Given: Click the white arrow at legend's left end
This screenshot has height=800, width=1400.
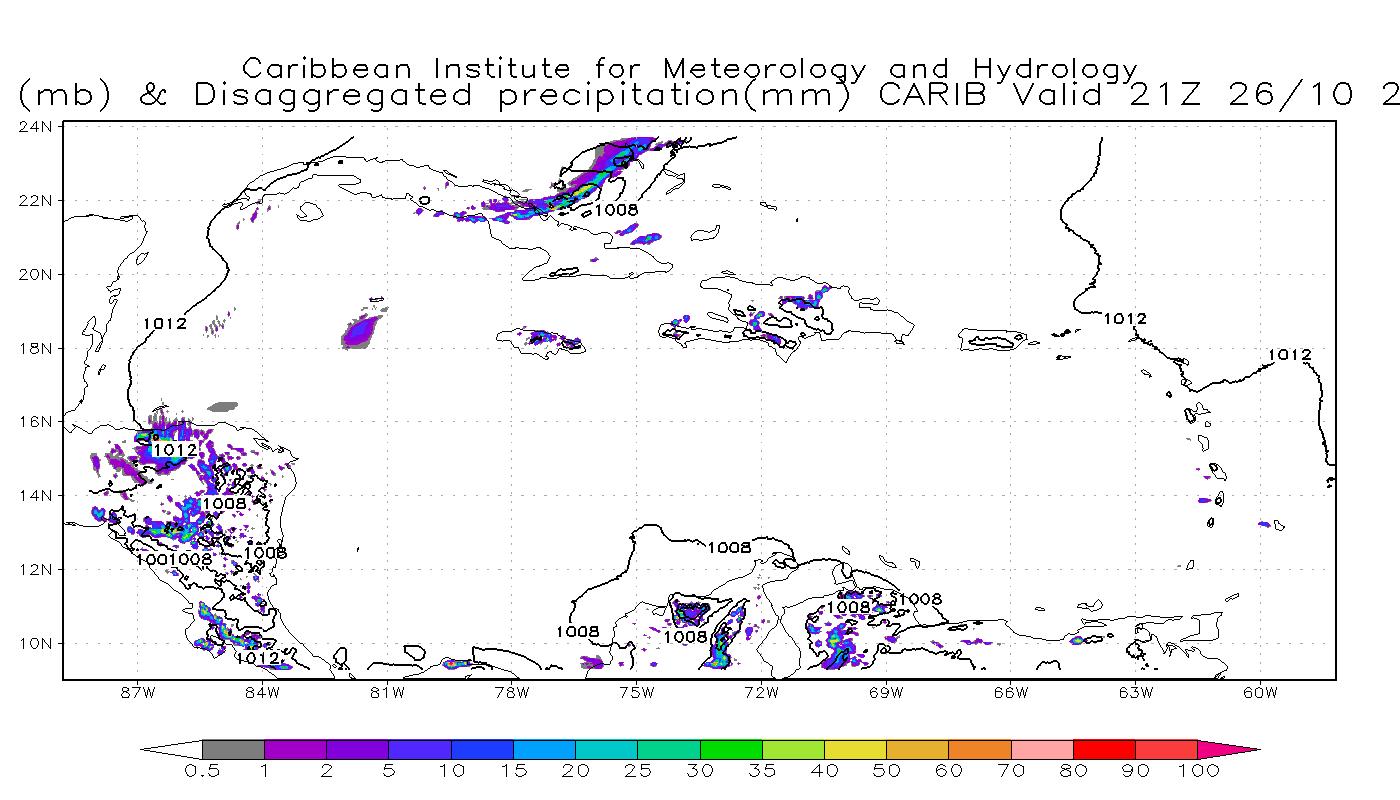Looking at the screenshot, I should [x=172, y=749].
